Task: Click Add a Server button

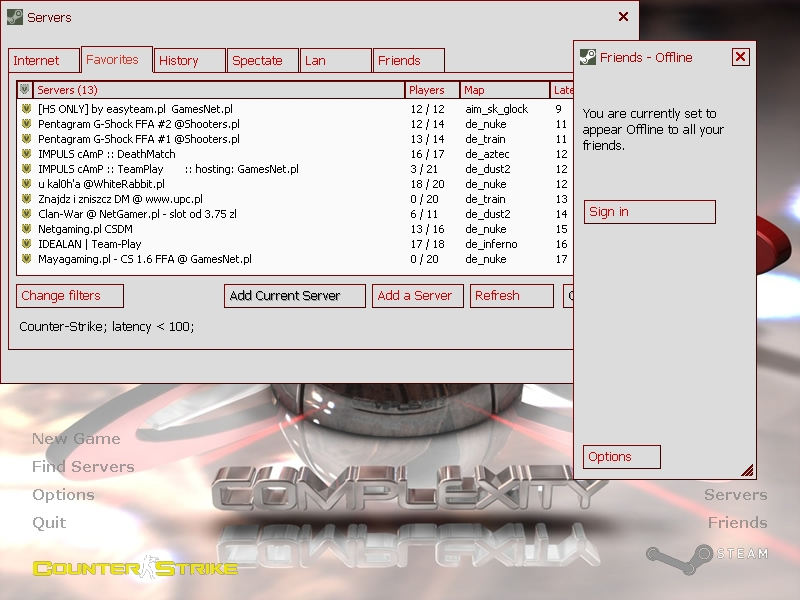Action: [x=418, y=296]
